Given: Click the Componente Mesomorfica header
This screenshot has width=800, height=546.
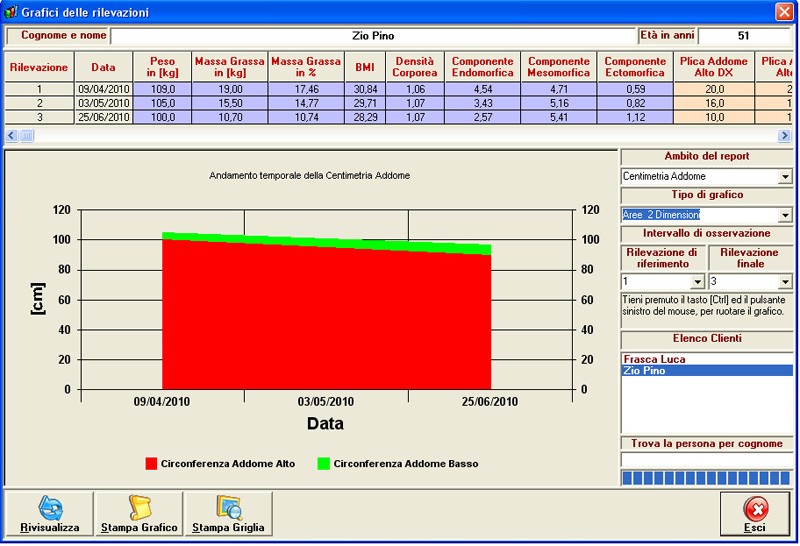Looking at the screenshot, I should pyautogui.click(x=559, y=67).
